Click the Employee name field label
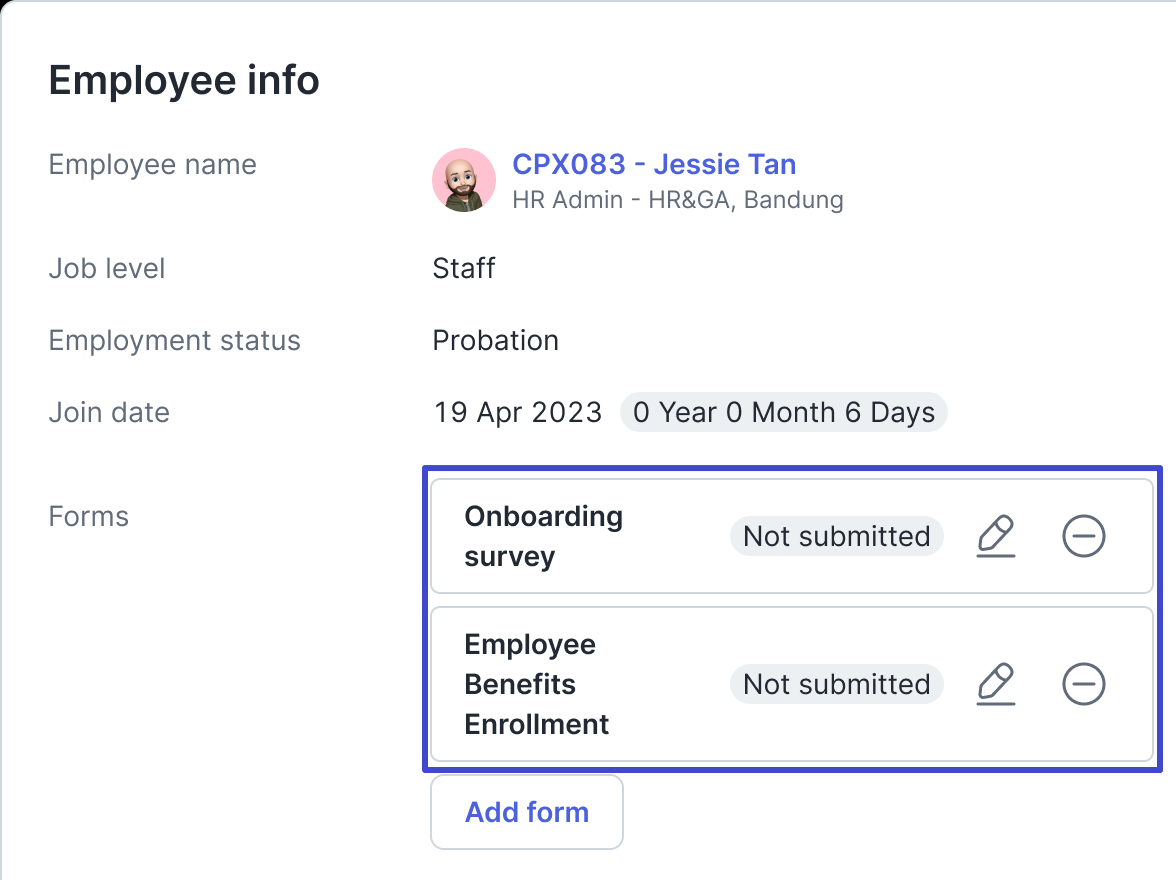This screenshot has height=880, width=1176. (152, 164)
